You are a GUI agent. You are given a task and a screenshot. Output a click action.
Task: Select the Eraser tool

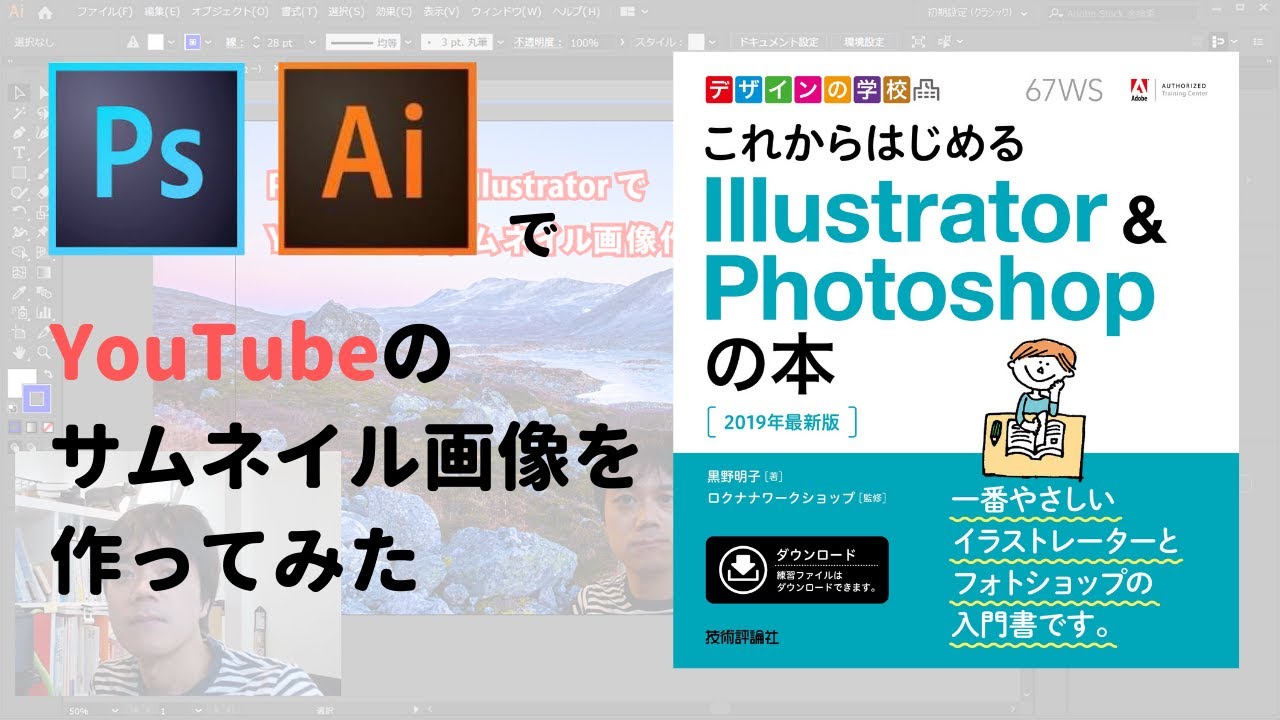43,192
